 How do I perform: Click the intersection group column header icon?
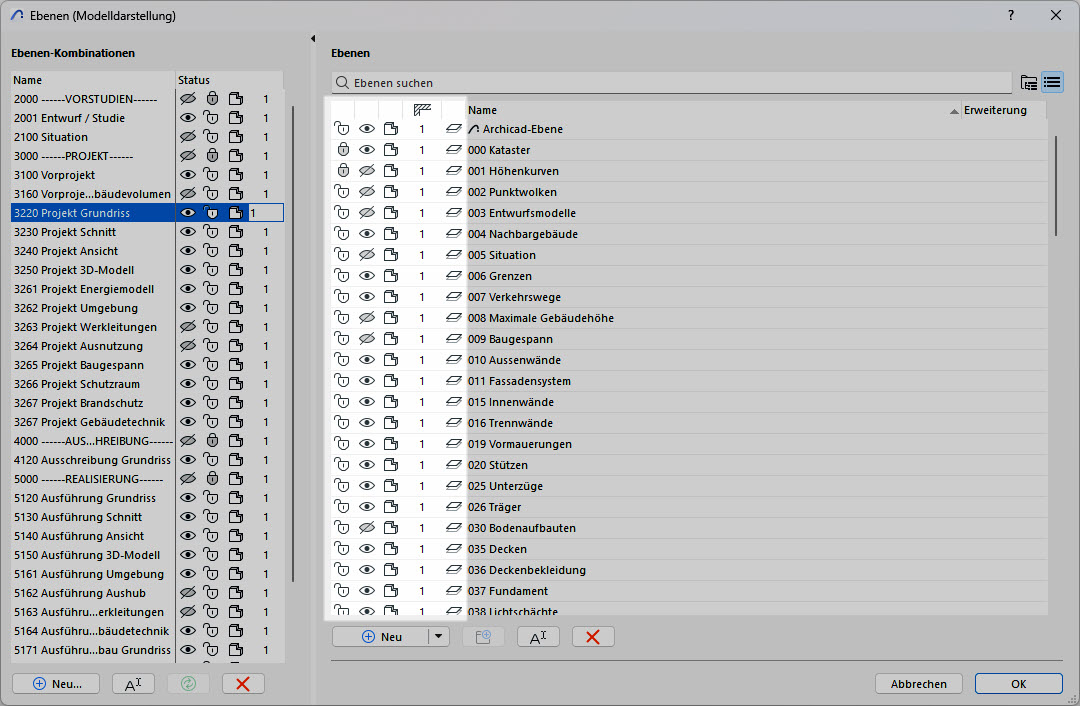point(422,110)
